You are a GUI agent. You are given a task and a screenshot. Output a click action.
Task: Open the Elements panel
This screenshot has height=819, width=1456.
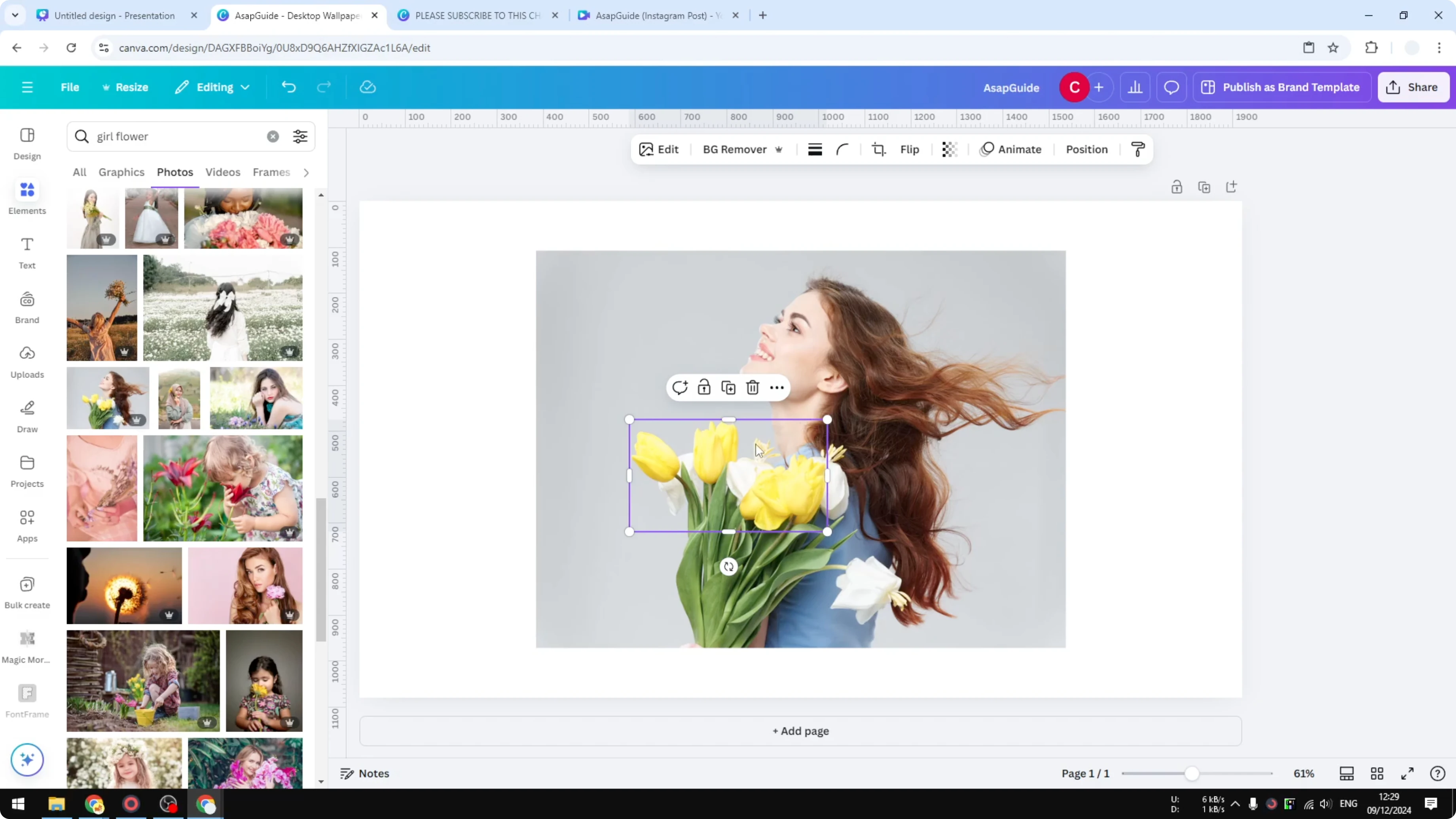pos(27,197)
